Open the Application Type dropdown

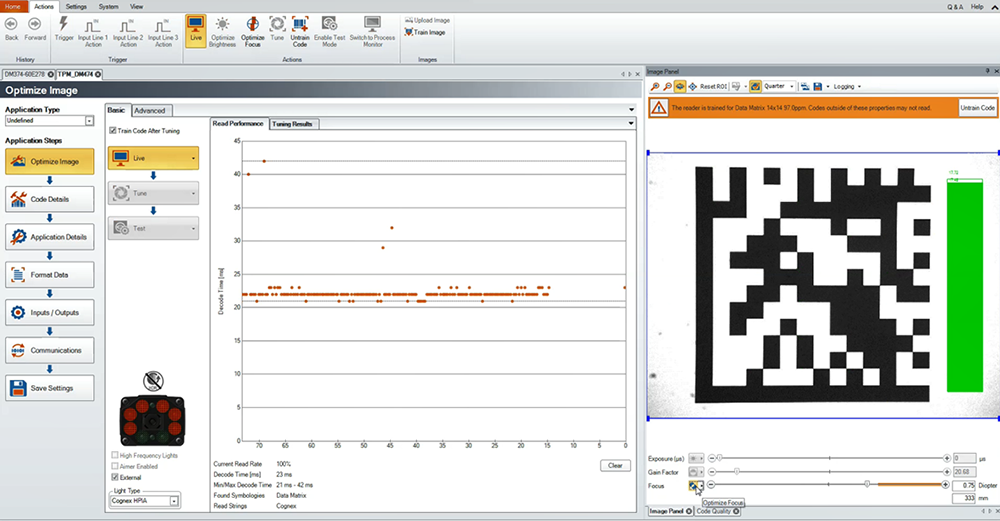coord(89,120)
